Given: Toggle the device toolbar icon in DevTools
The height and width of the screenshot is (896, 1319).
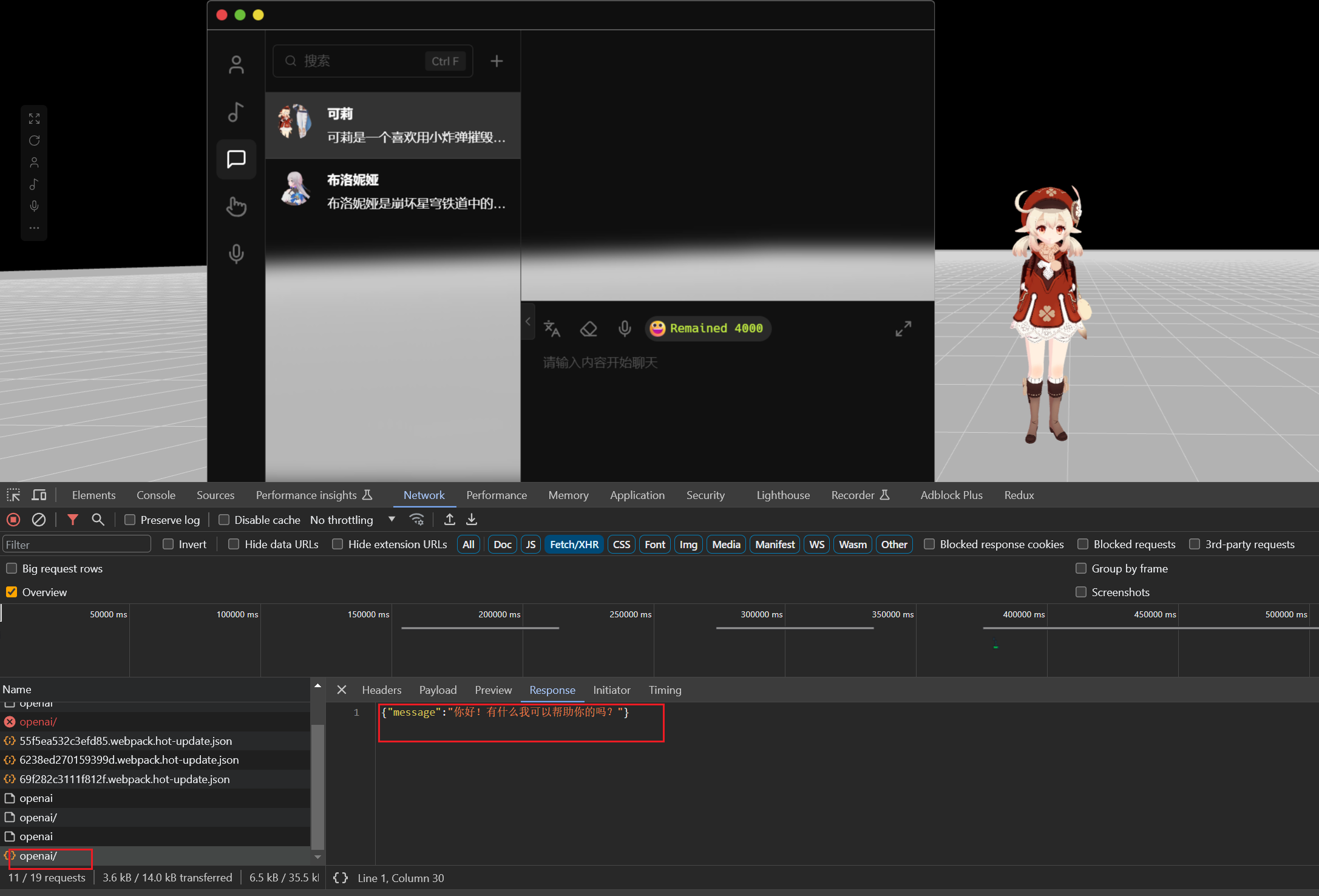Looking at the screenshot, I should pos(39,495).
